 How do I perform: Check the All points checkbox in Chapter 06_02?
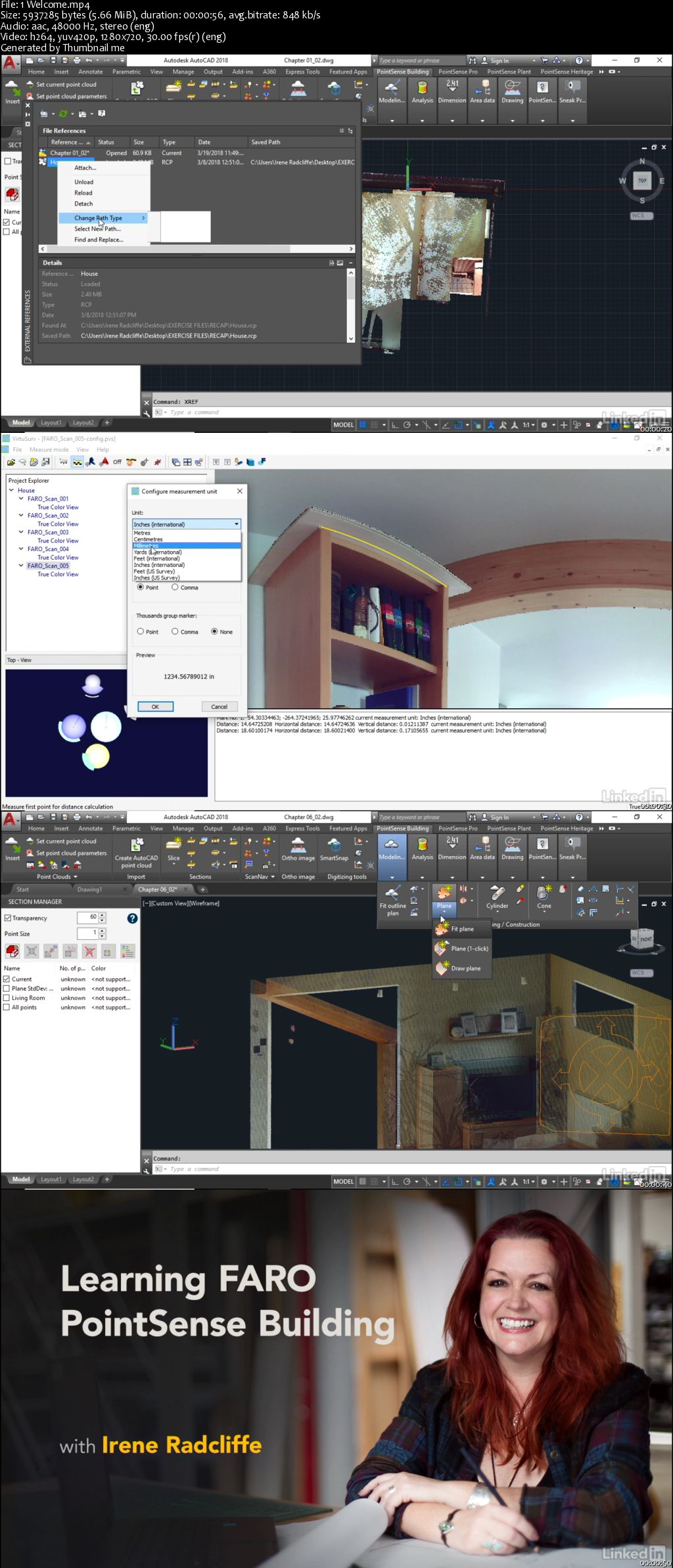click(7, 1007)
